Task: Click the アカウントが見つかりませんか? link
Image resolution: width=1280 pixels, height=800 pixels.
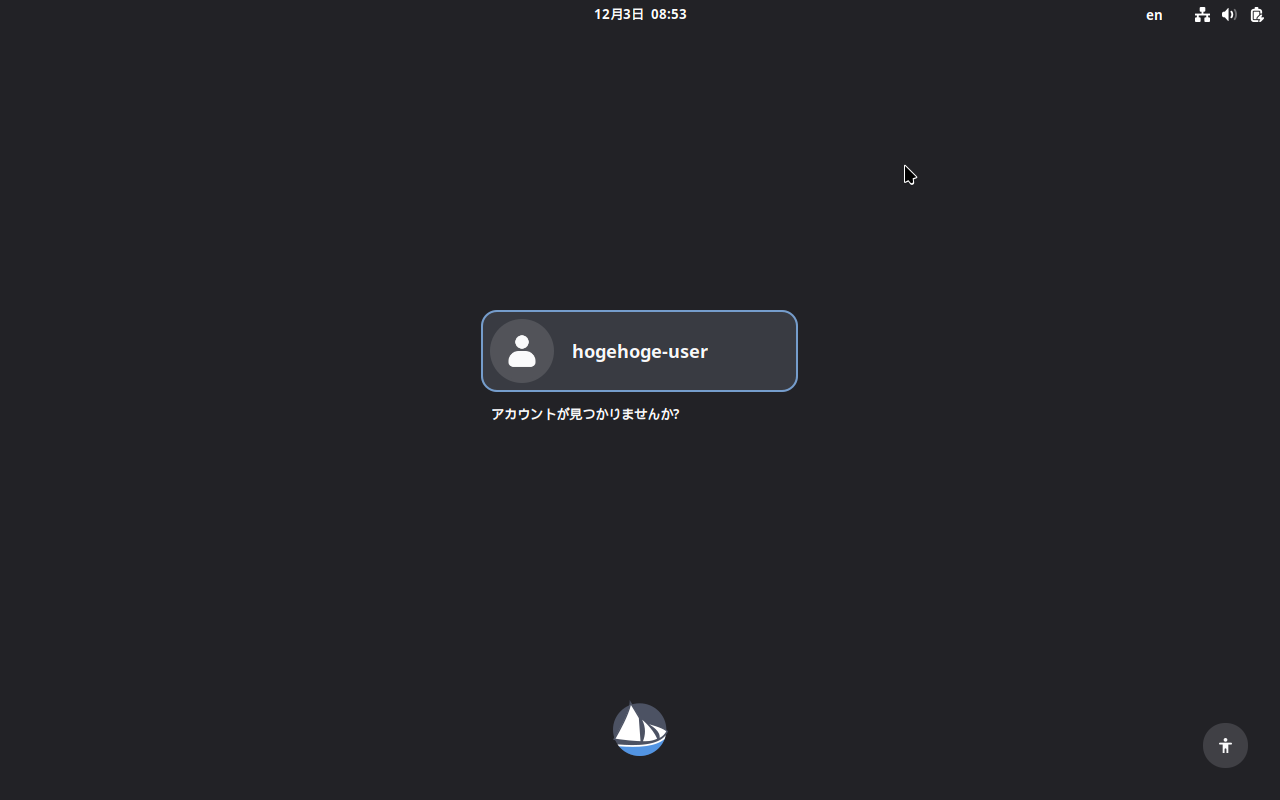Action: coord(585,414)
